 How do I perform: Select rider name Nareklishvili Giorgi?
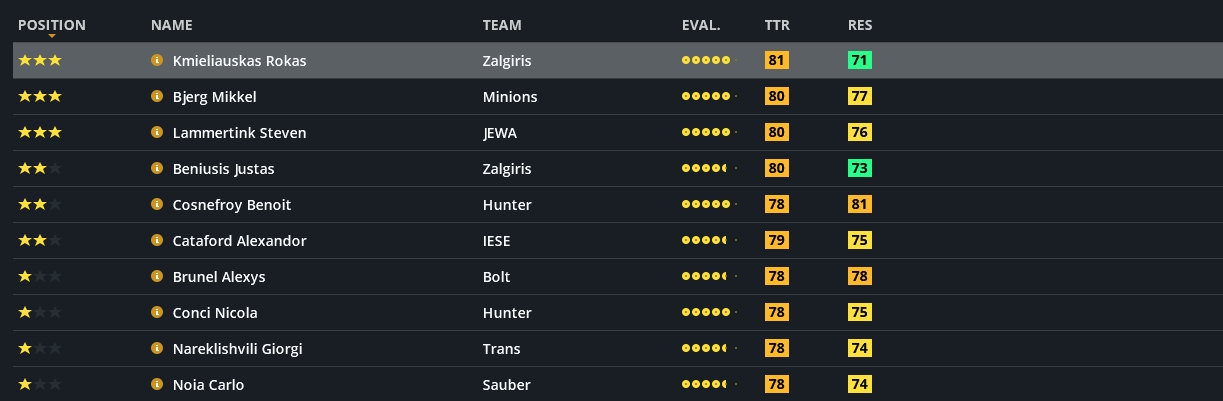[237, 349]
